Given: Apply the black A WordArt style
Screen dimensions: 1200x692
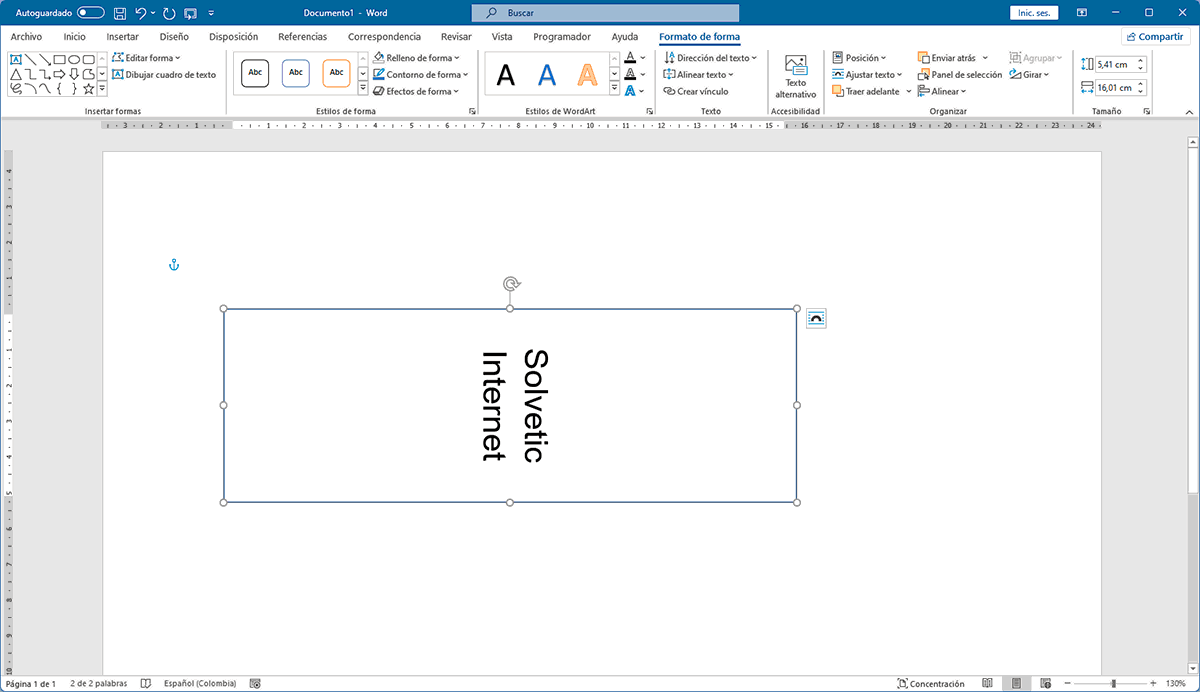Looking at the screenshot, I should 506,75.
